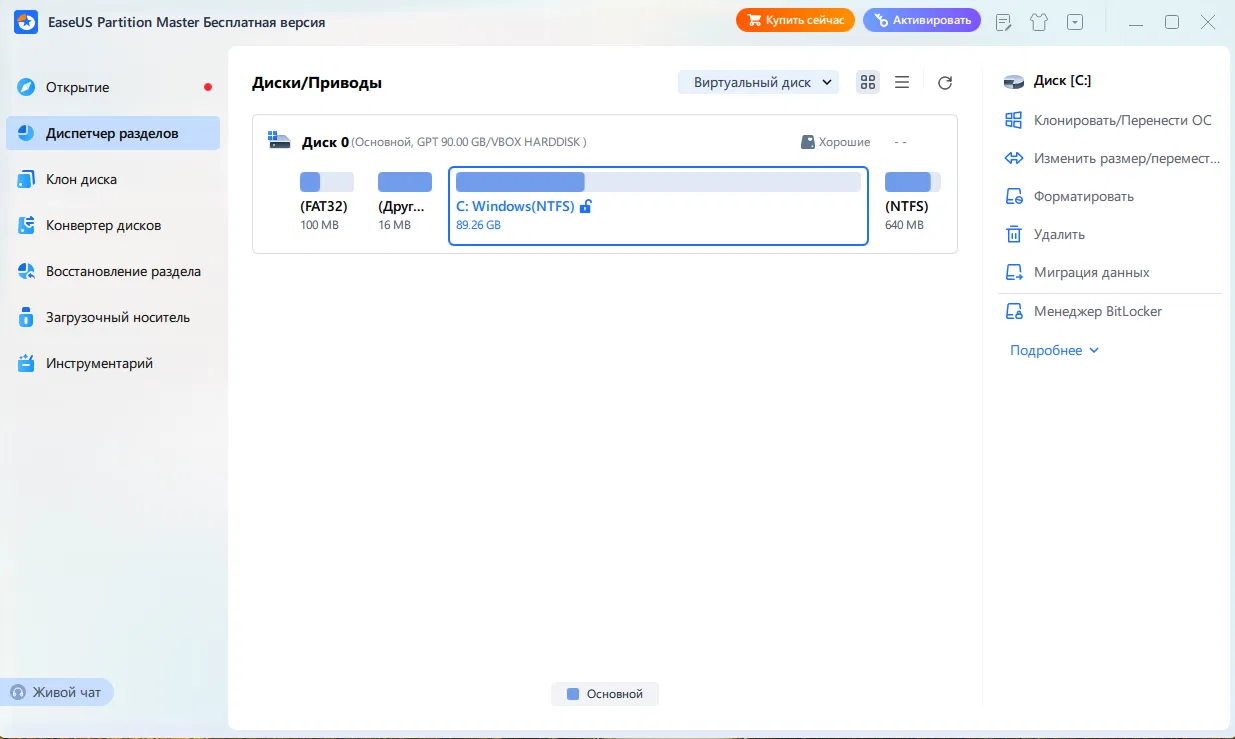
Task: Click the Клон диска icon
Action: coord(27,179)
